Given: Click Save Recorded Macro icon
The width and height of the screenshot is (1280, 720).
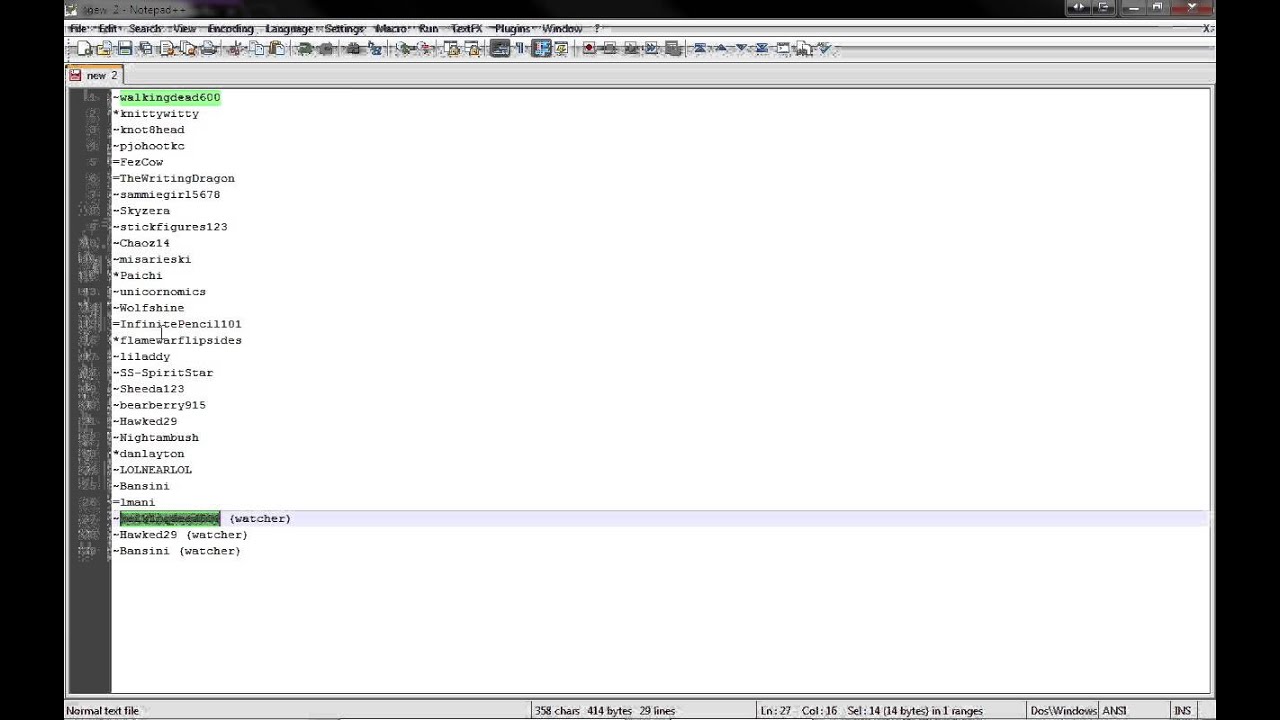Looking at the screenshot, I should (x=671, y=48).
